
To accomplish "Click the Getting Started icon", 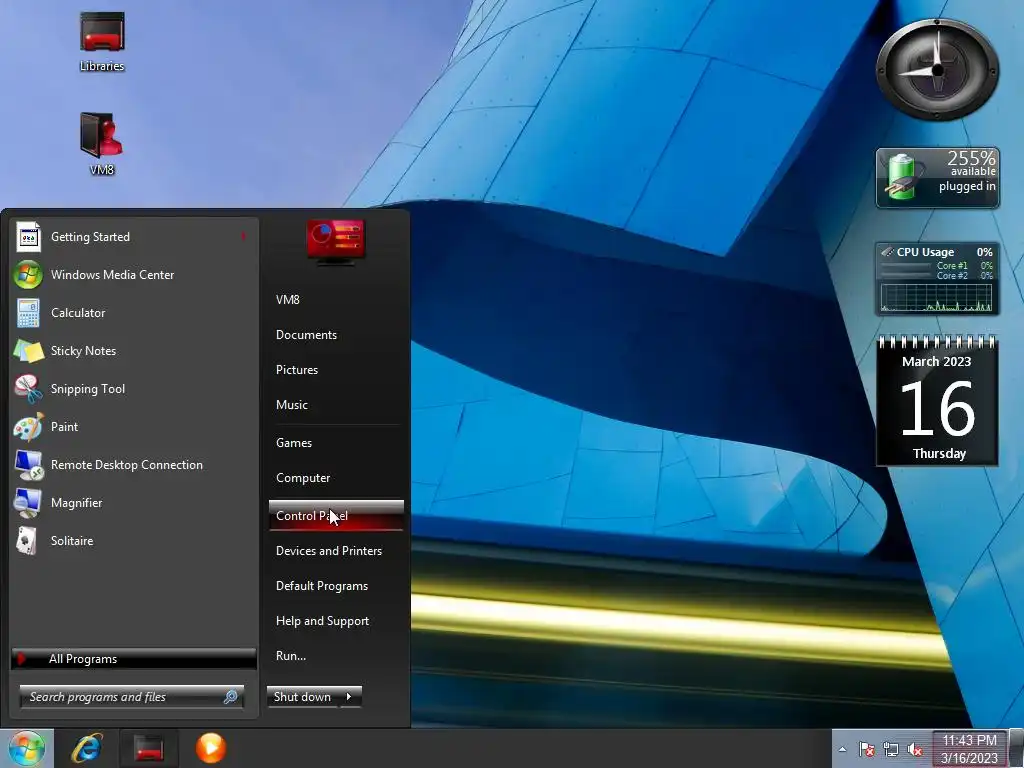I will [28, 237].
